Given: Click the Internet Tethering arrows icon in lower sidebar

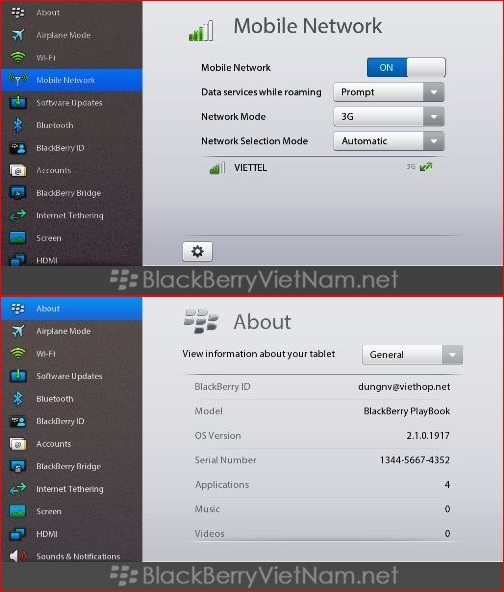Looking at the screenshot, I should point(18,489).
